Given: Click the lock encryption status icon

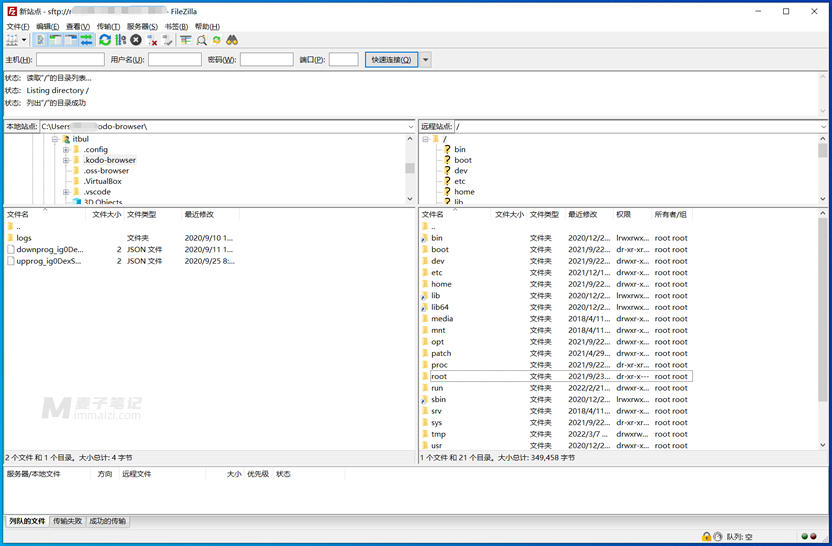Looking at the screenshot, I should coord(706,536).
